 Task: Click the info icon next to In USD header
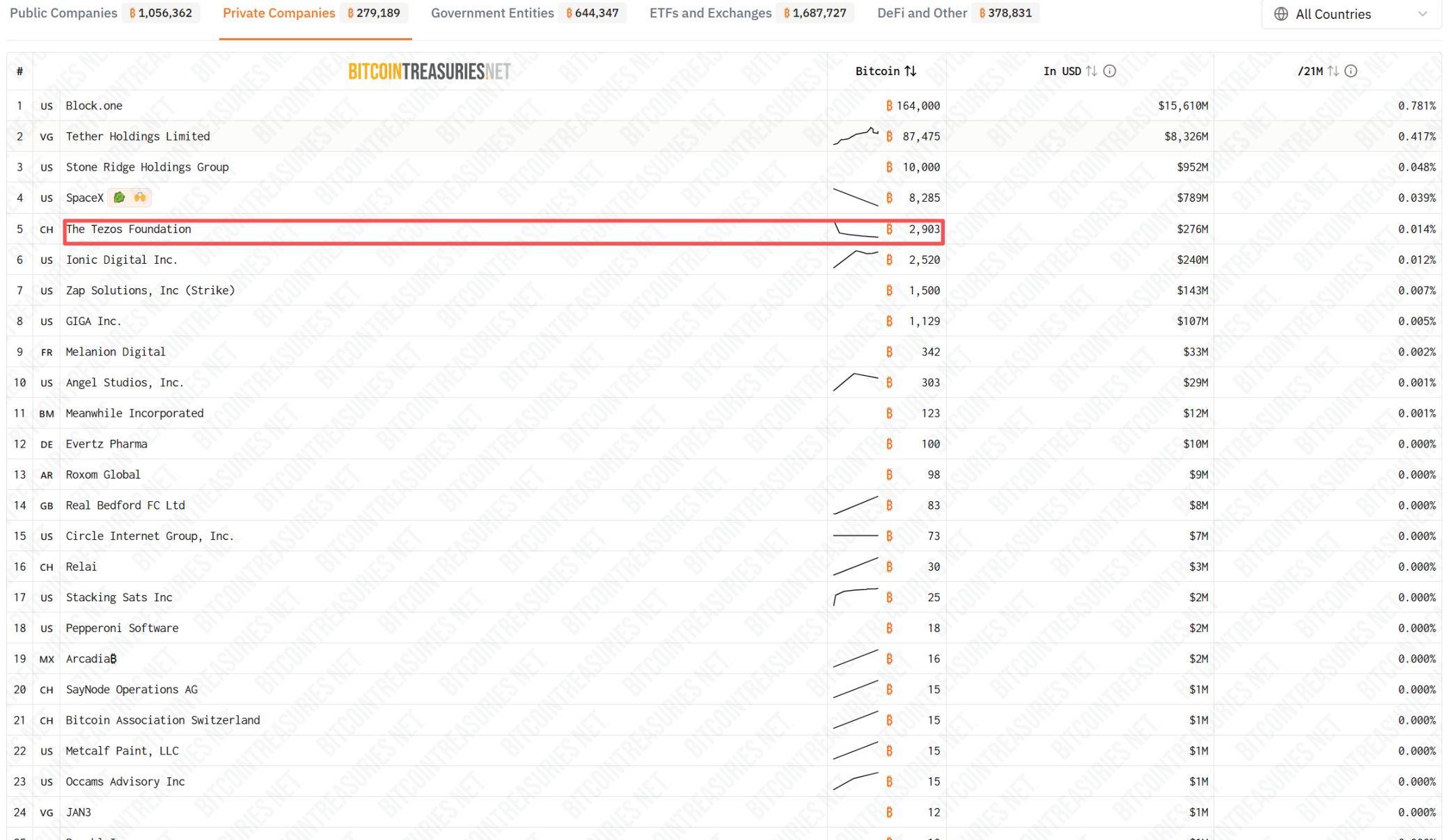coord(1110,70)
